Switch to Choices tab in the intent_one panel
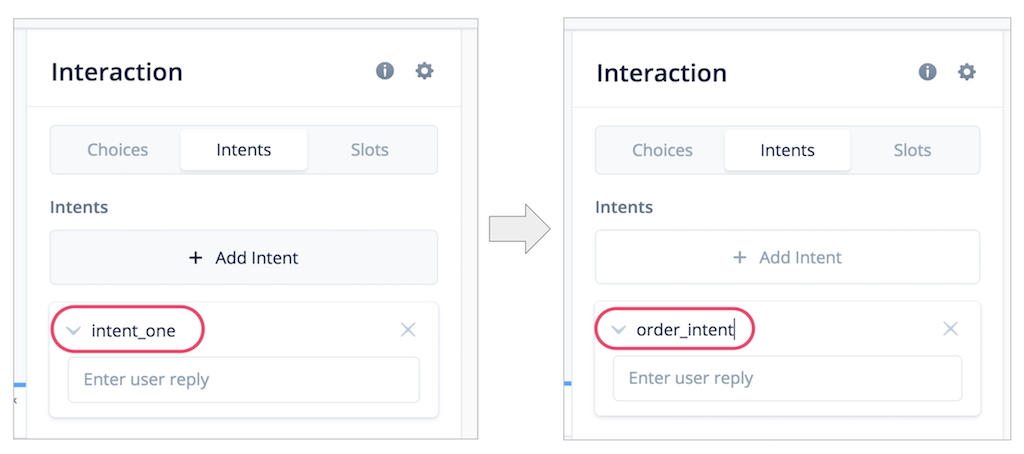This screenshot has width=1024, height=454. tap(118, 150)
